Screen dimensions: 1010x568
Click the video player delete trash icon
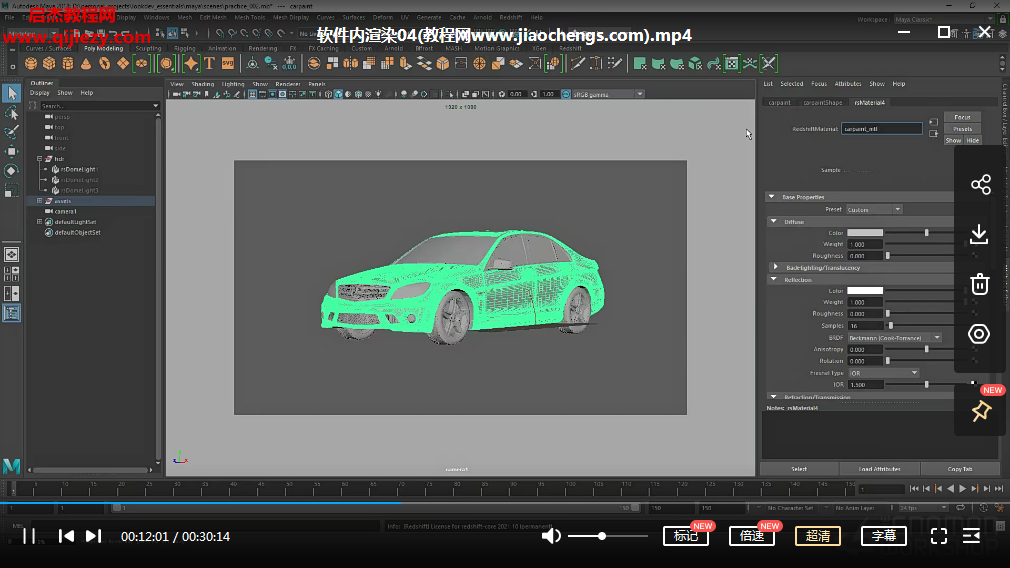(980, 284)
